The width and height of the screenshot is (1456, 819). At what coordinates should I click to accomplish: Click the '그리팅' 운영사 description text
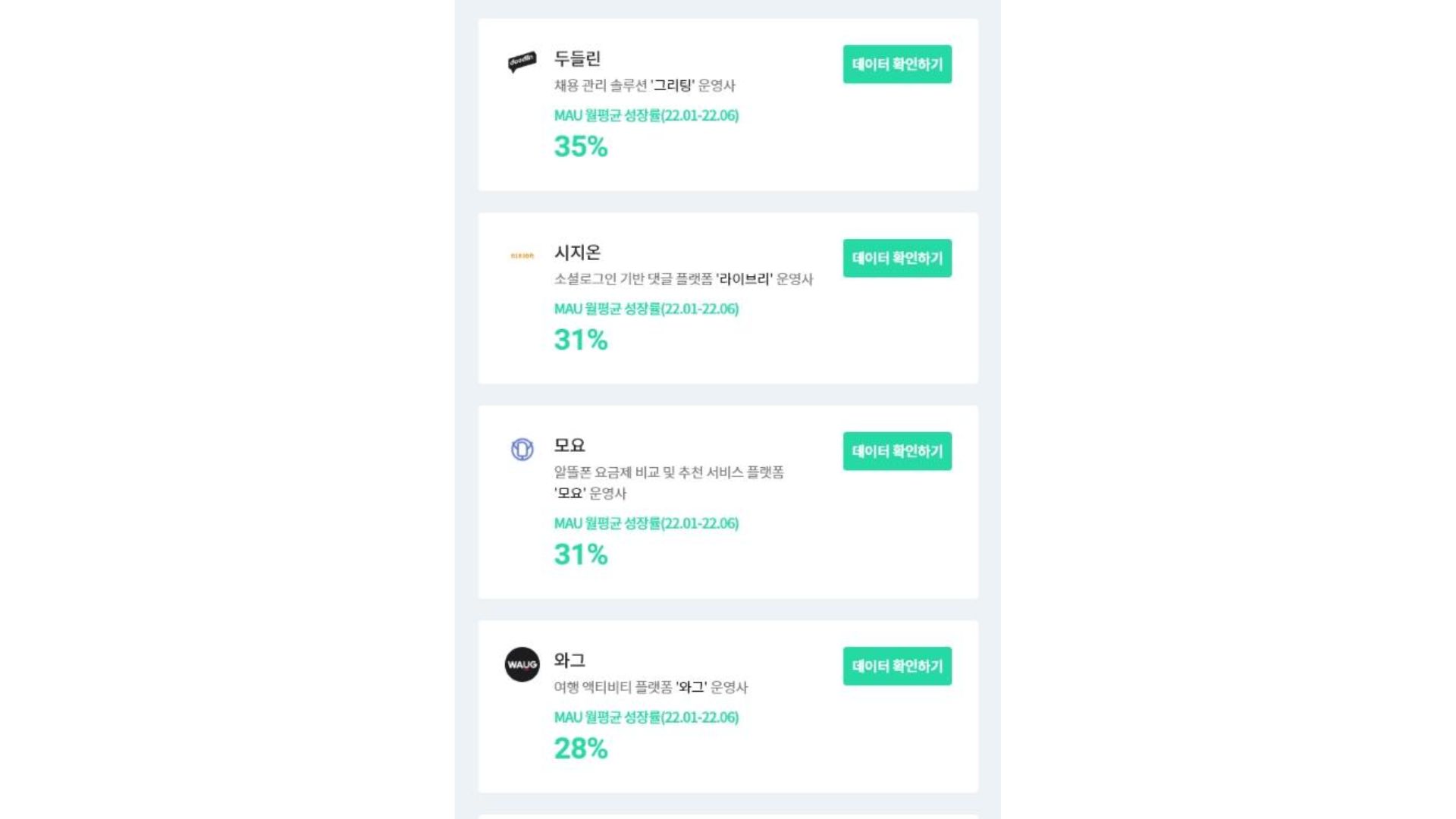point(645,86)
